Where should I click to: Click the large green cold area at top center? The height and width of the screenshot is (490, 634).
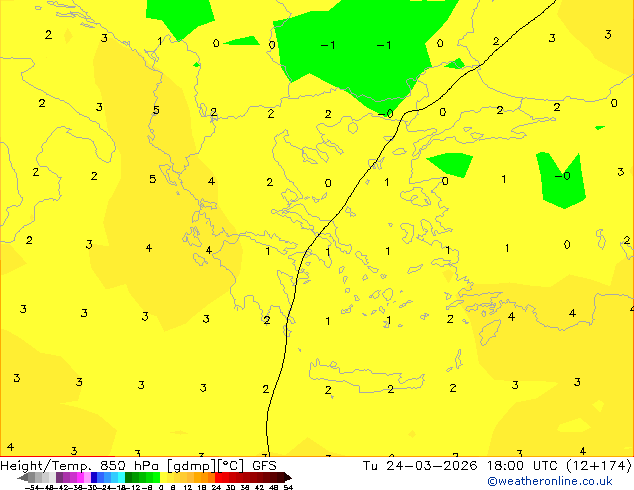coord(350,45)
